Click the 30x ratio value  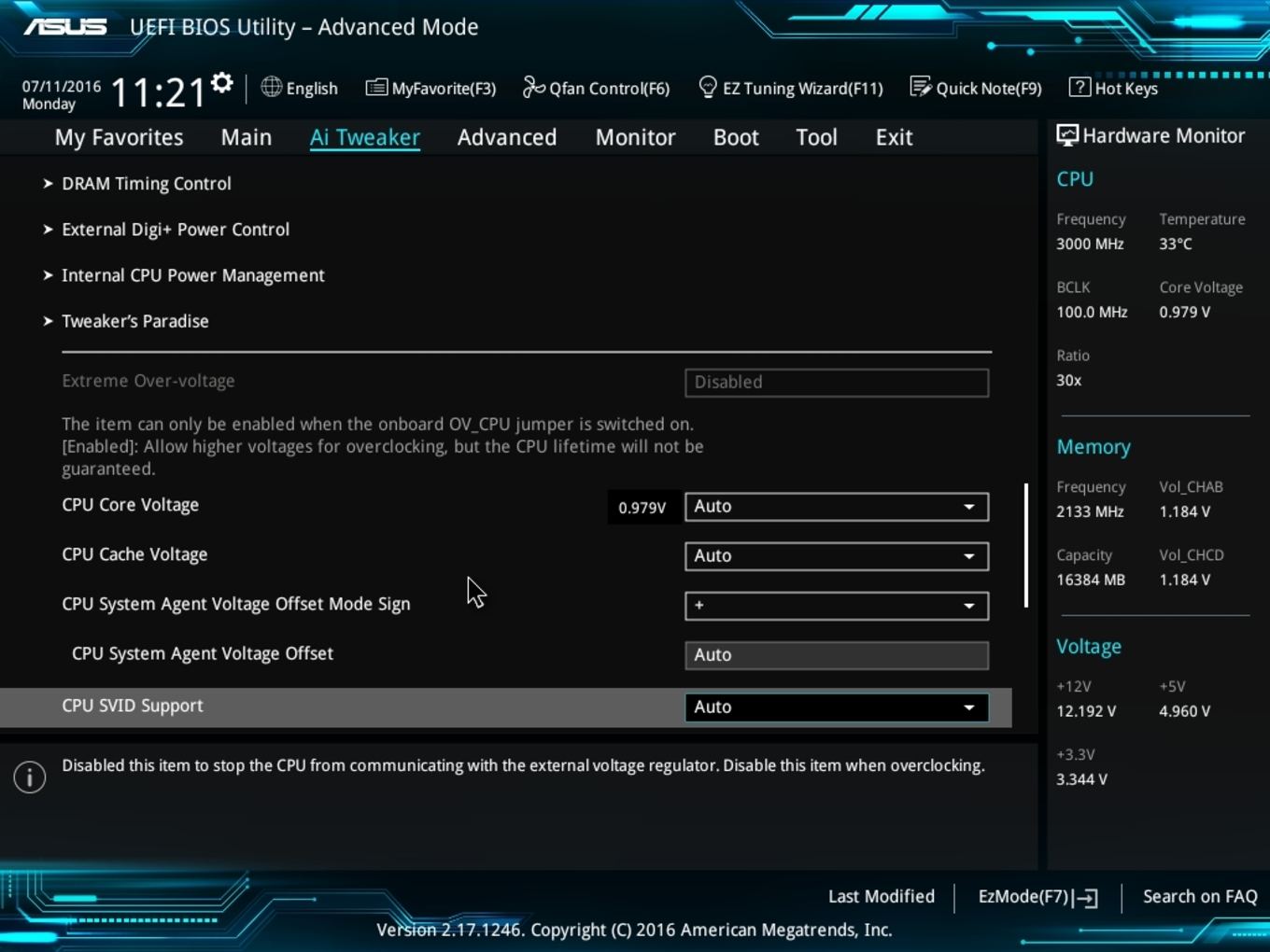coord(1069,380)
